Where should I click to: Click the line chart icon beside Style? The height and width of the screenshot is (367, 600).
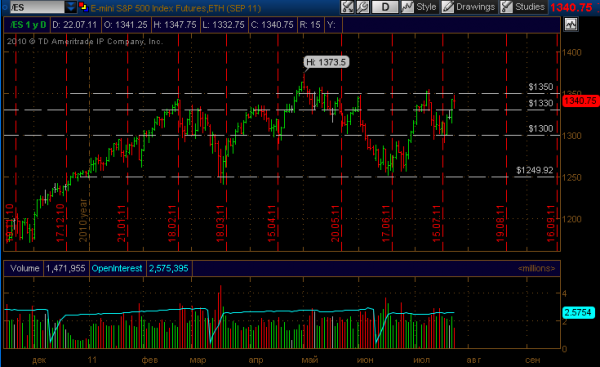coord(407,7)
